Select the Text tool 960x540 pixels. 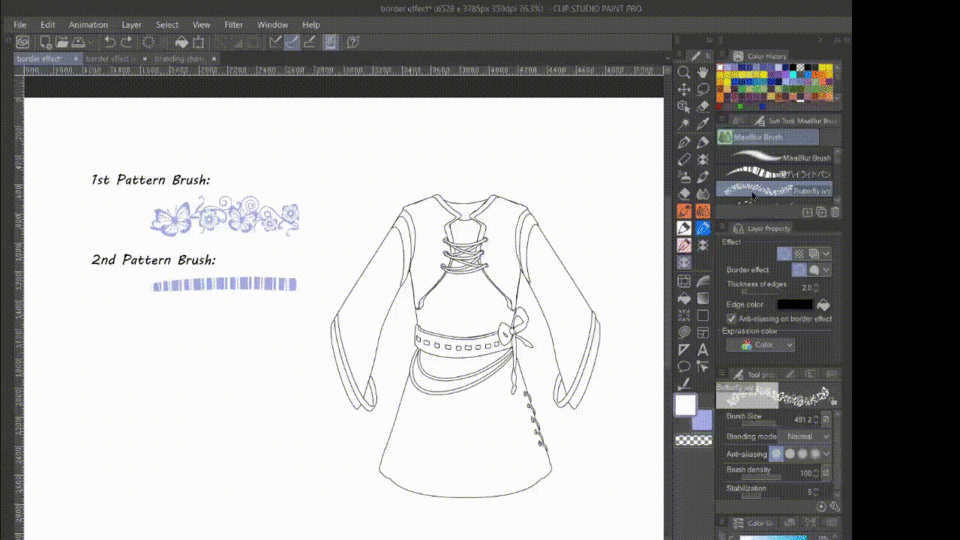[703, 350]
